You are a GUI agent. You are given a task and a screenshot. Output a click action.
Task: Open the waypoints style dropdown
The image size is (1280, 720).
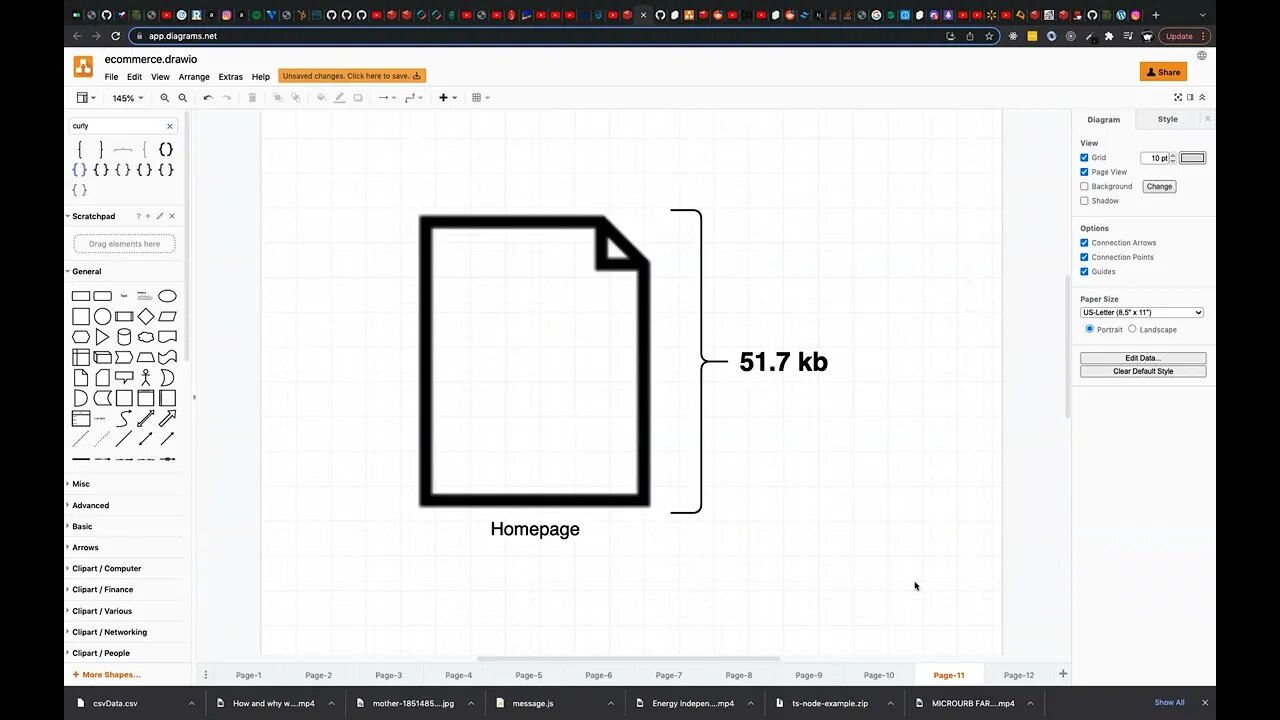click(x=414, y=98)
